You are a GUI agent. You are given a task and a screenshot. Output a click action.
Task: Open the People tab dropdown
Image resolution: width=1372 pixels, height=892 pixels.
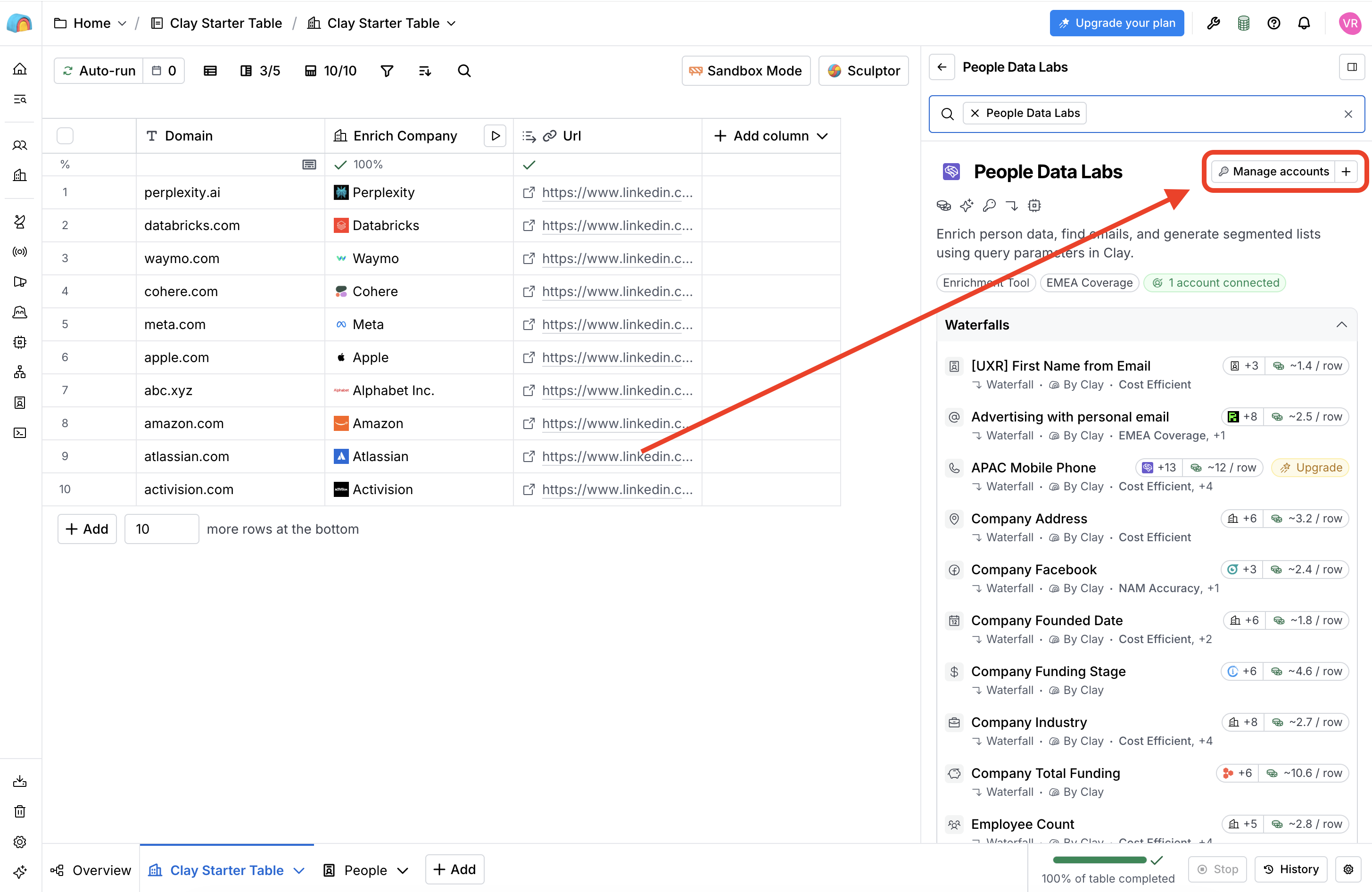(403, 871)
